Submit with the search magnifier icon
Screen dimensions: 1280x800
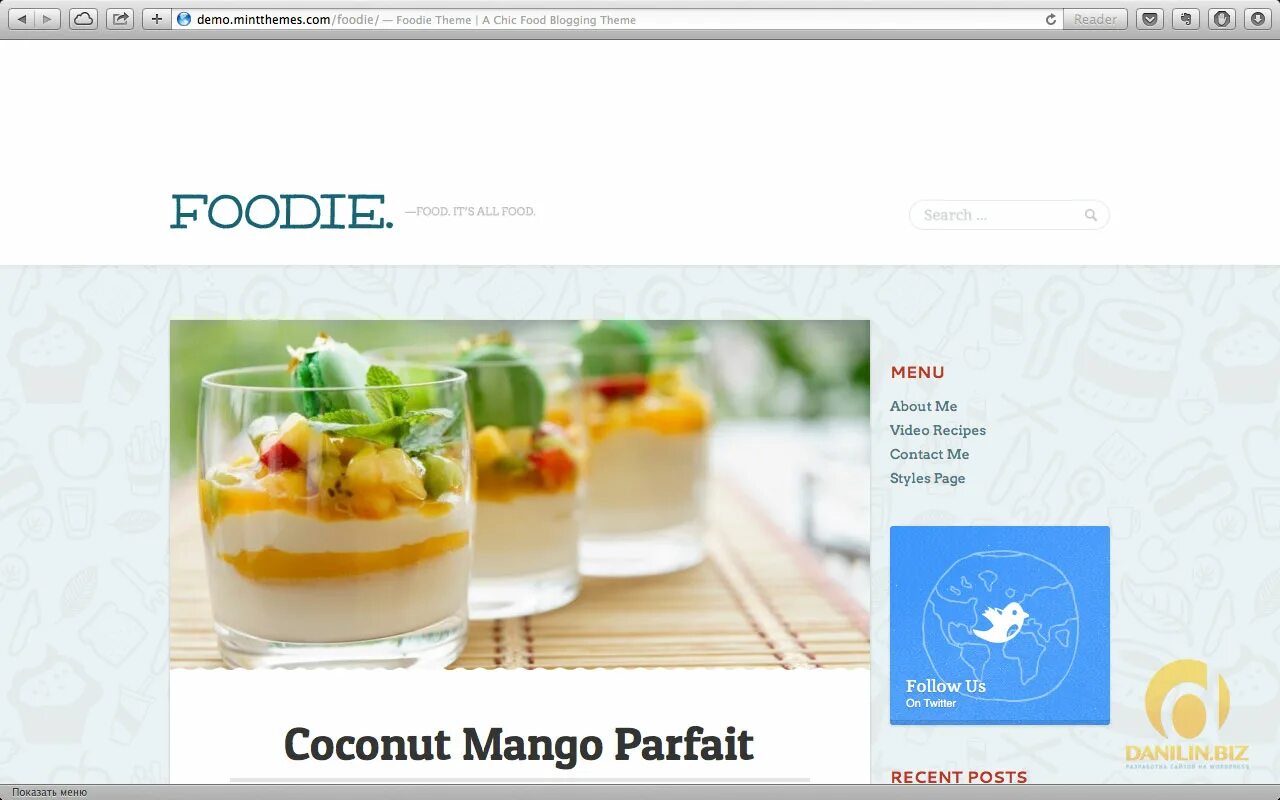[x=1090, y=215]
